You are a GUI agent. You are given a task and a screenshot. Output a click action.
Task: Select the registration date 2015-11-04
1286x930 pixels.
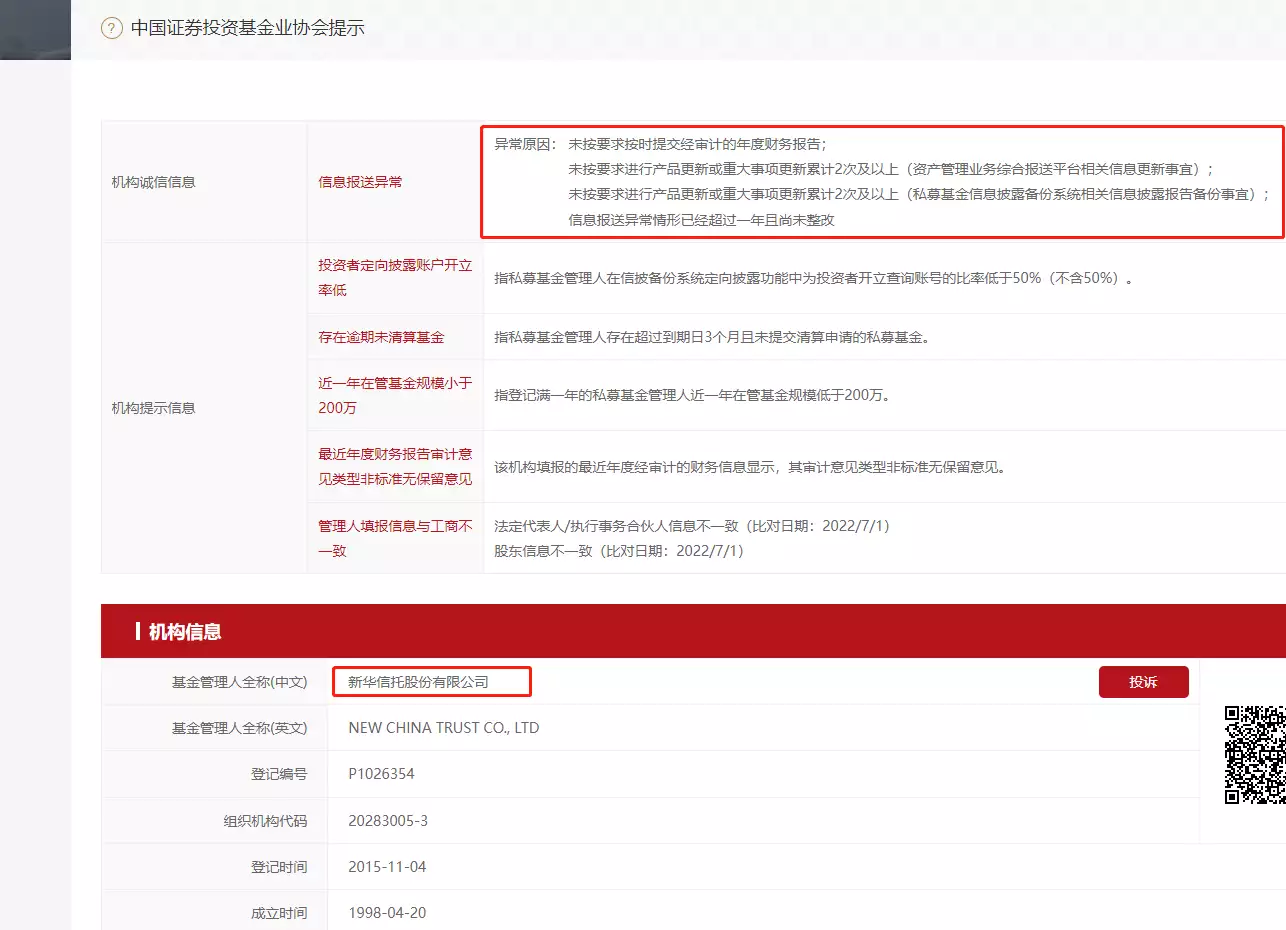click(385, 866)
